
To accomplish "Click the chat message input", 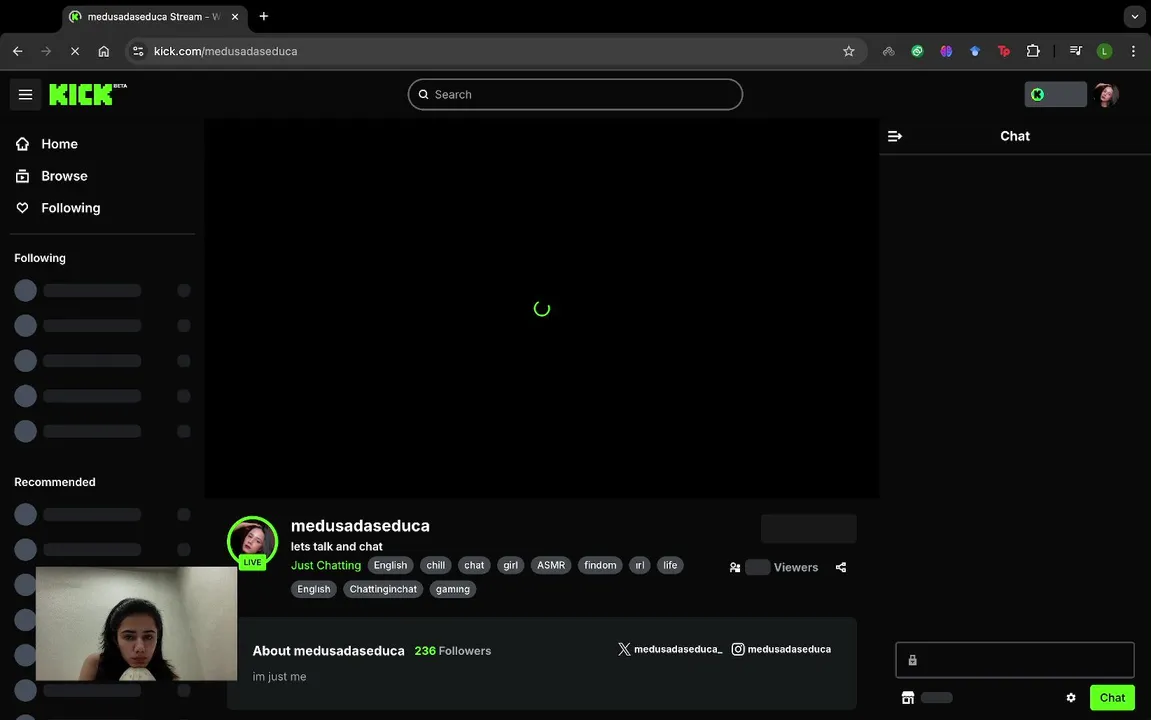I will (x=1014, y=660).
